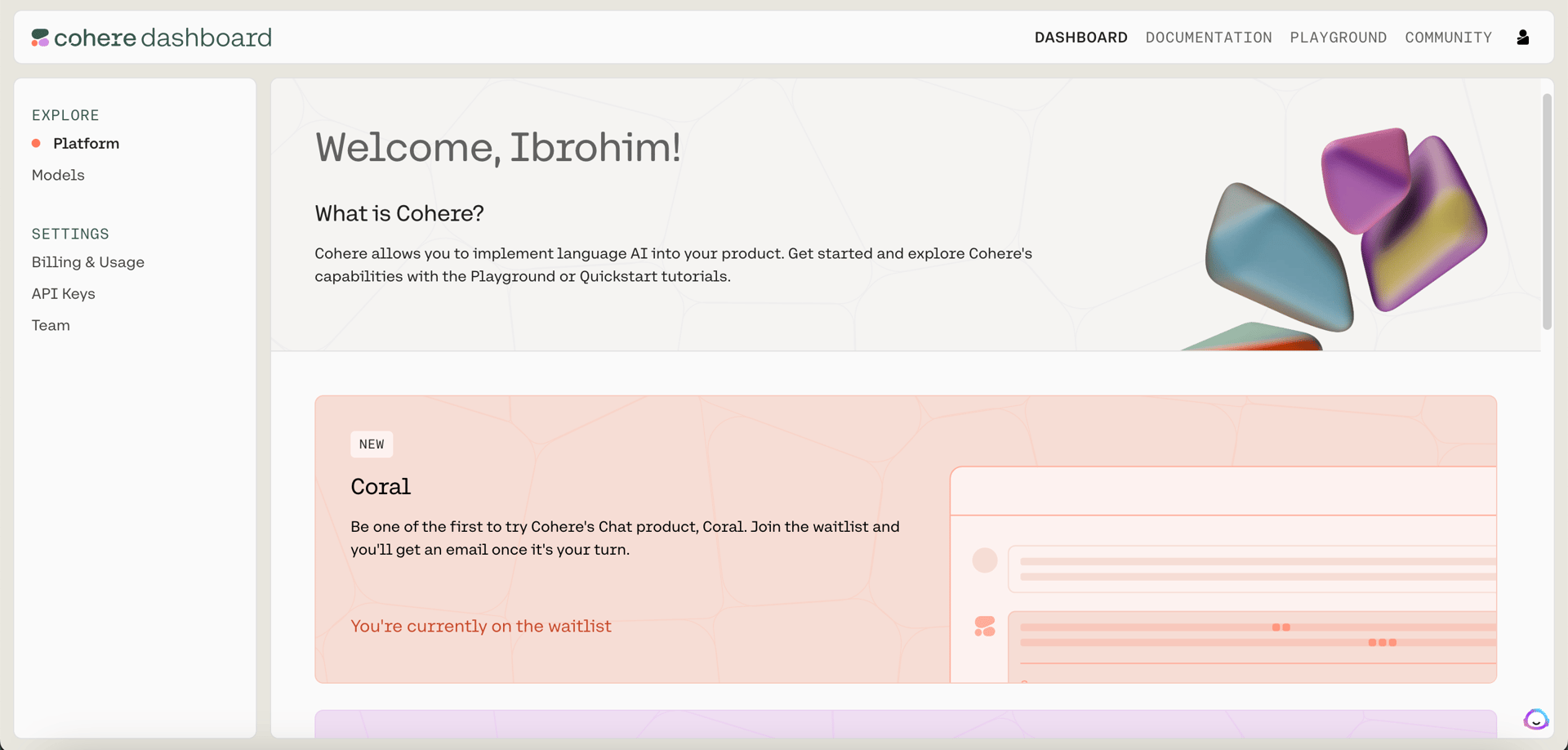Screen dimensions: 1568x750
Task: Go to Billing & Usage settings
Action: click(x=88, y=262)
